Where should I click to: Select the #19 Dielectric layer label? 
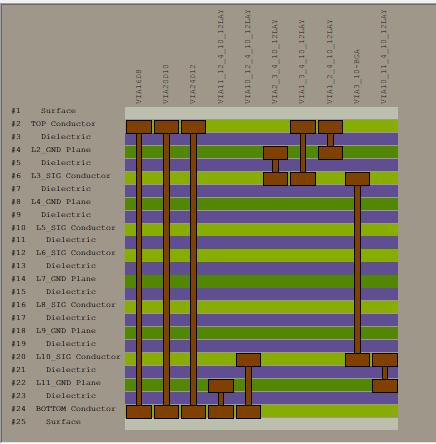click(54, 344)
